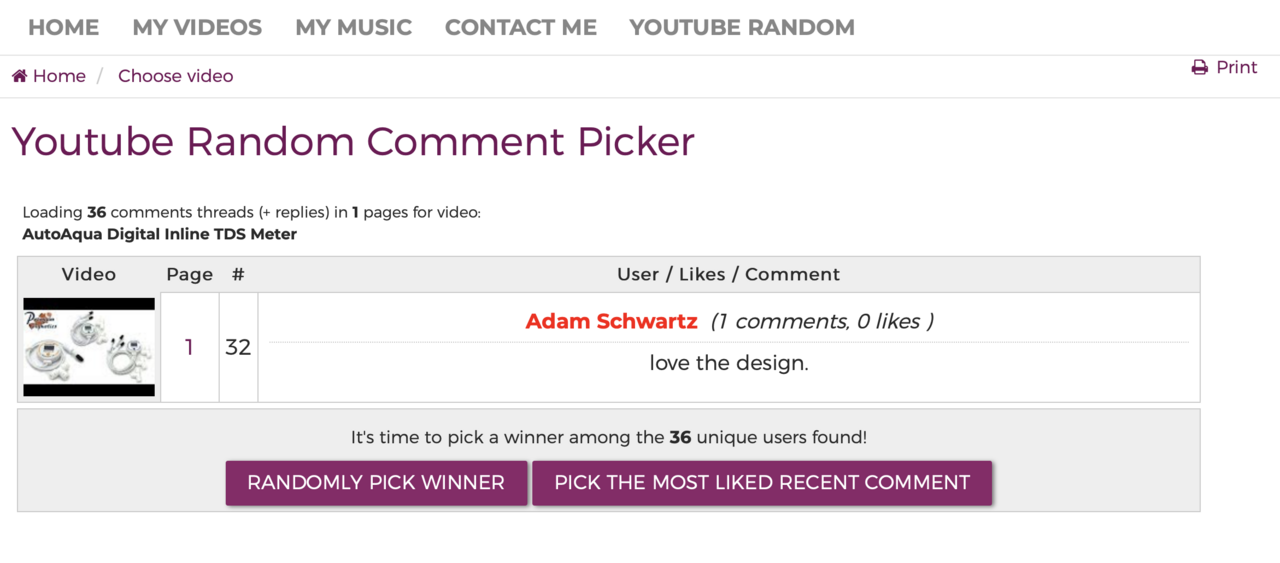
Task: Open the AutoAqua video thumbnail
Action: point(89,347)
